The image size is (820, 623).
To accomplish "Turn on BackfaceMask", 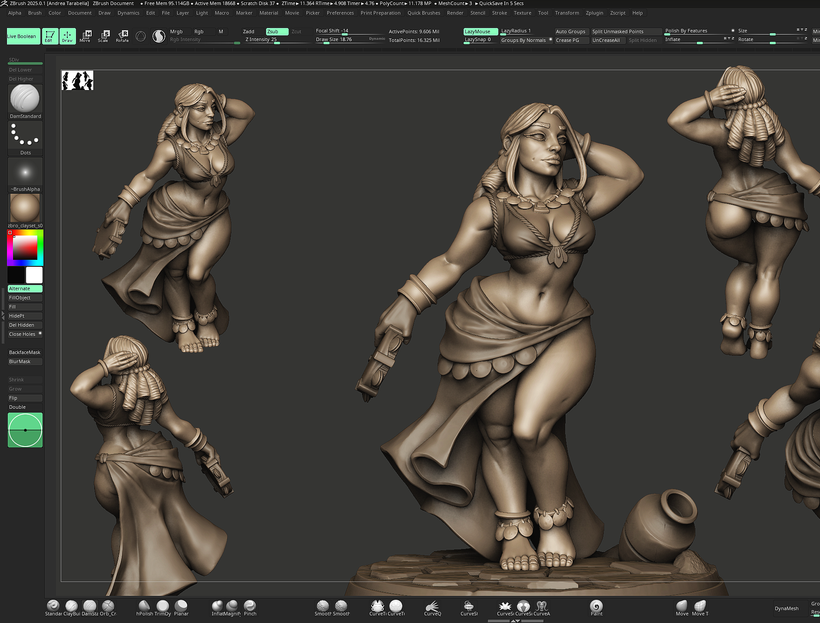I will click(24, 353).
